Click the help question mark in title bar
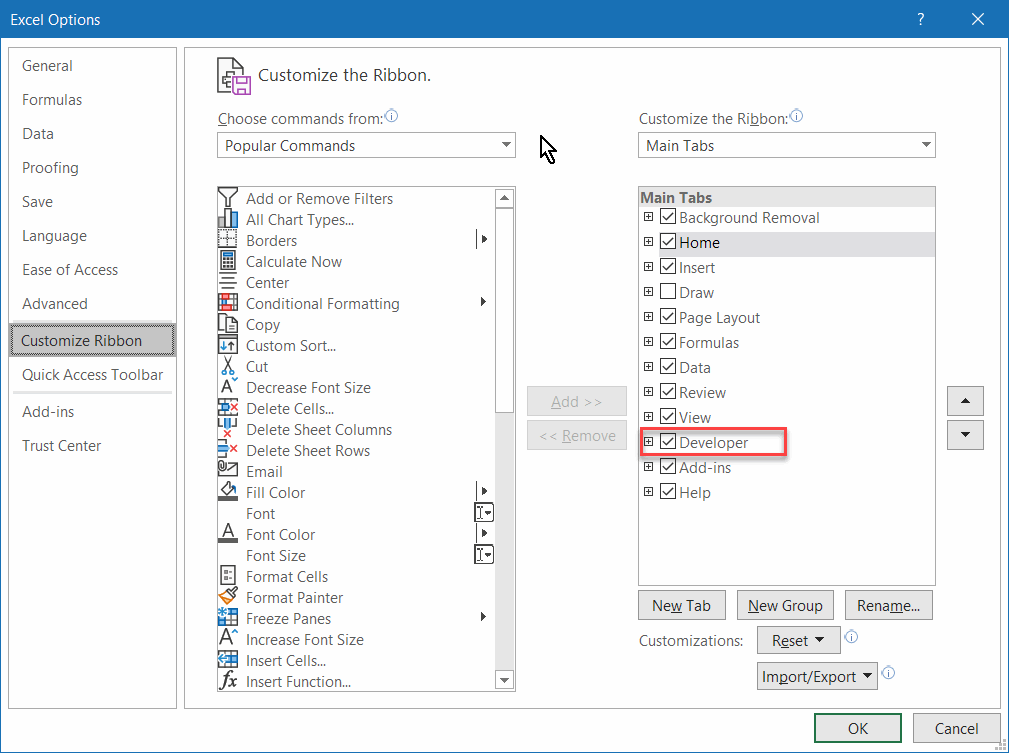This screenshot has height=753, width=1009. coord(921,19)
